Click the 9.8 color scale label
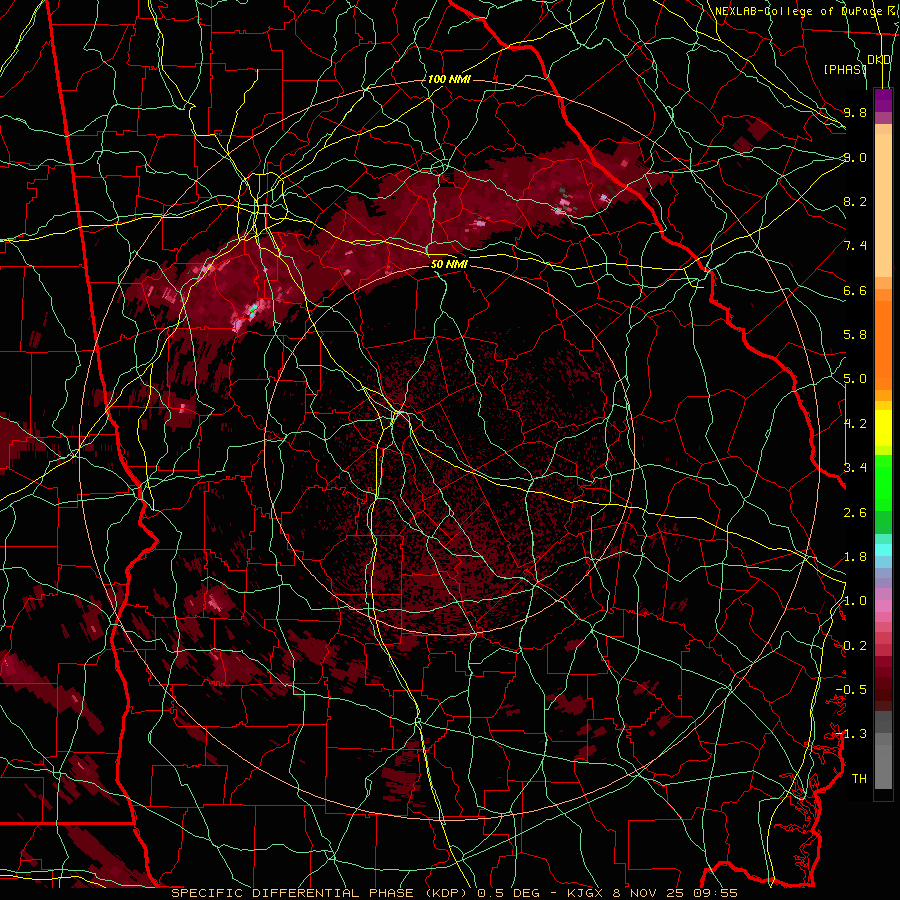Image resolution: width=900 pixels, height=900 pixels. pyautogui.click(x=855, y=113)
